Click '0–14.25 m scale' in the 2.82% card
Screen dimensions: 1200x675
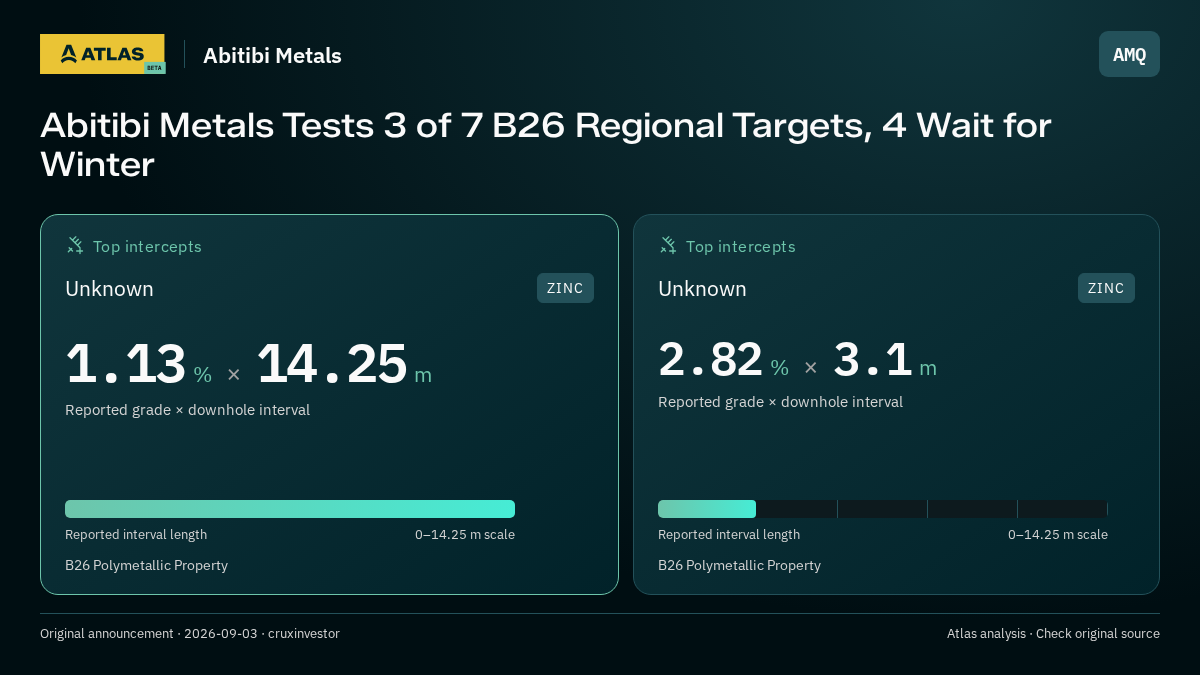click(x=1058, y=535)
